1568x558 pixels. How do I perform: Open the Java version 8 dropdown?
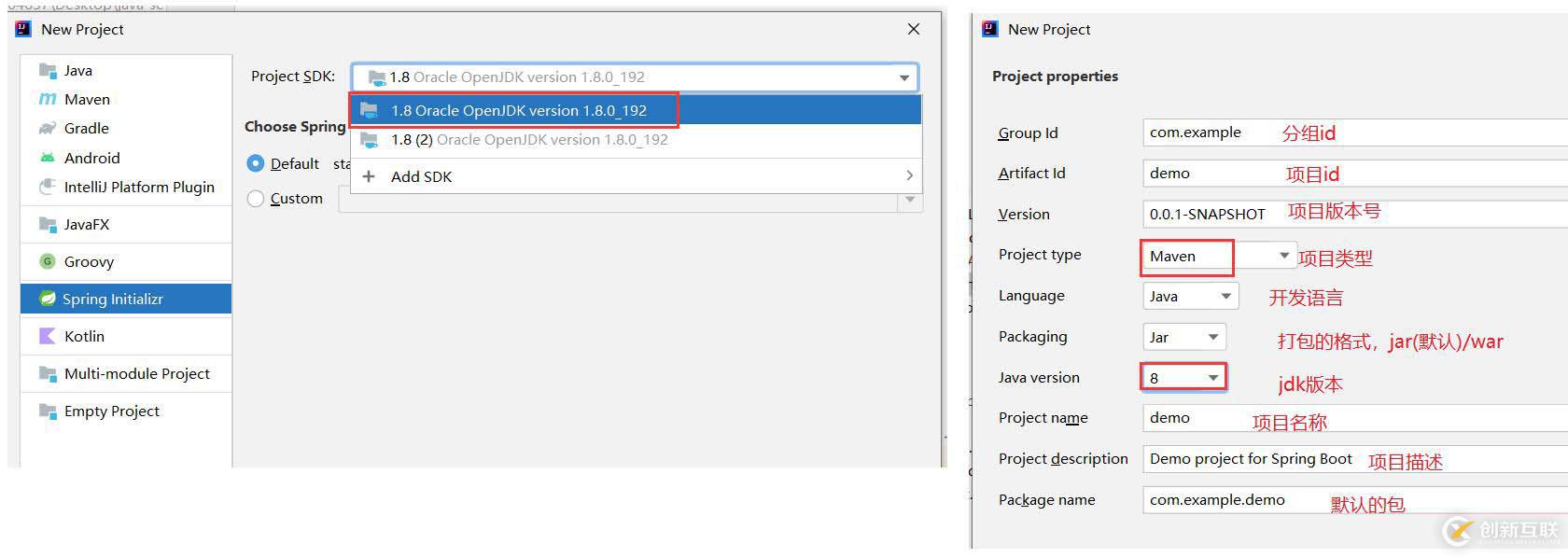(1183, 377)
